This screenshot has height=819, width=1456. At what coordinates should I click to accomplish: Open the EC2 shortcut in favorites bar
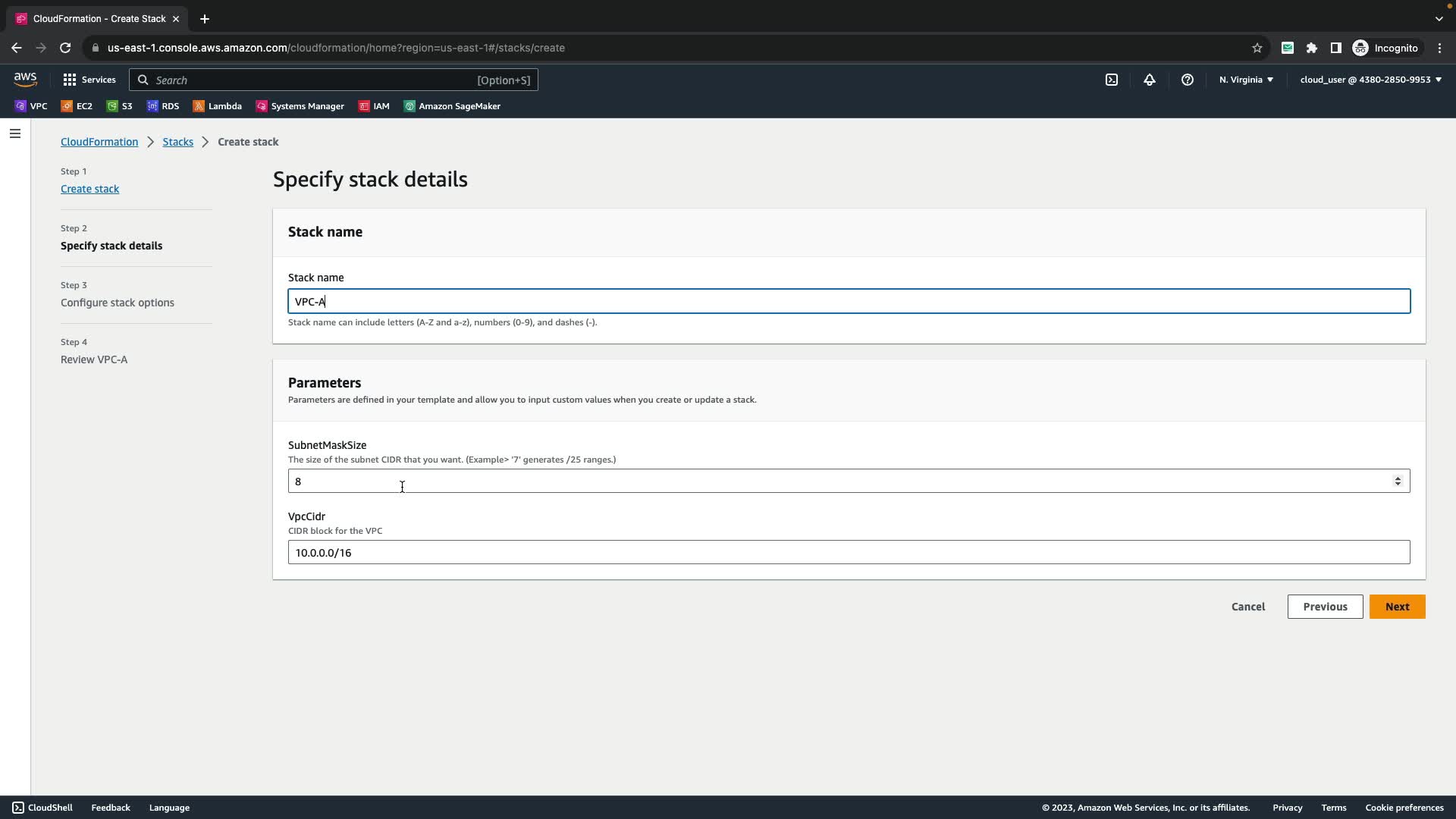(x=77, y=106)
